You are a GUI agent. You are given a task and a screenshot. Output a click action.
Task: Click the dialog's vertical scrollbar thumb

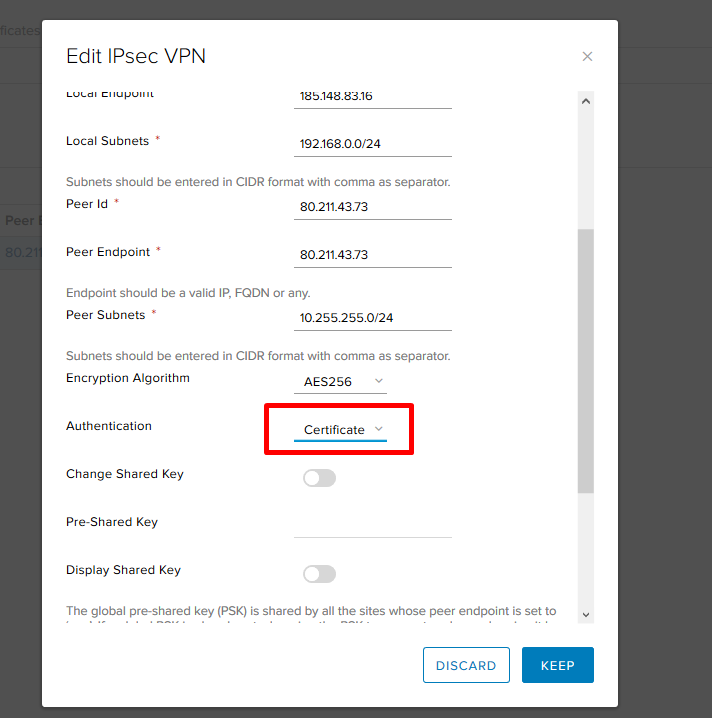[x=586, y=361]
